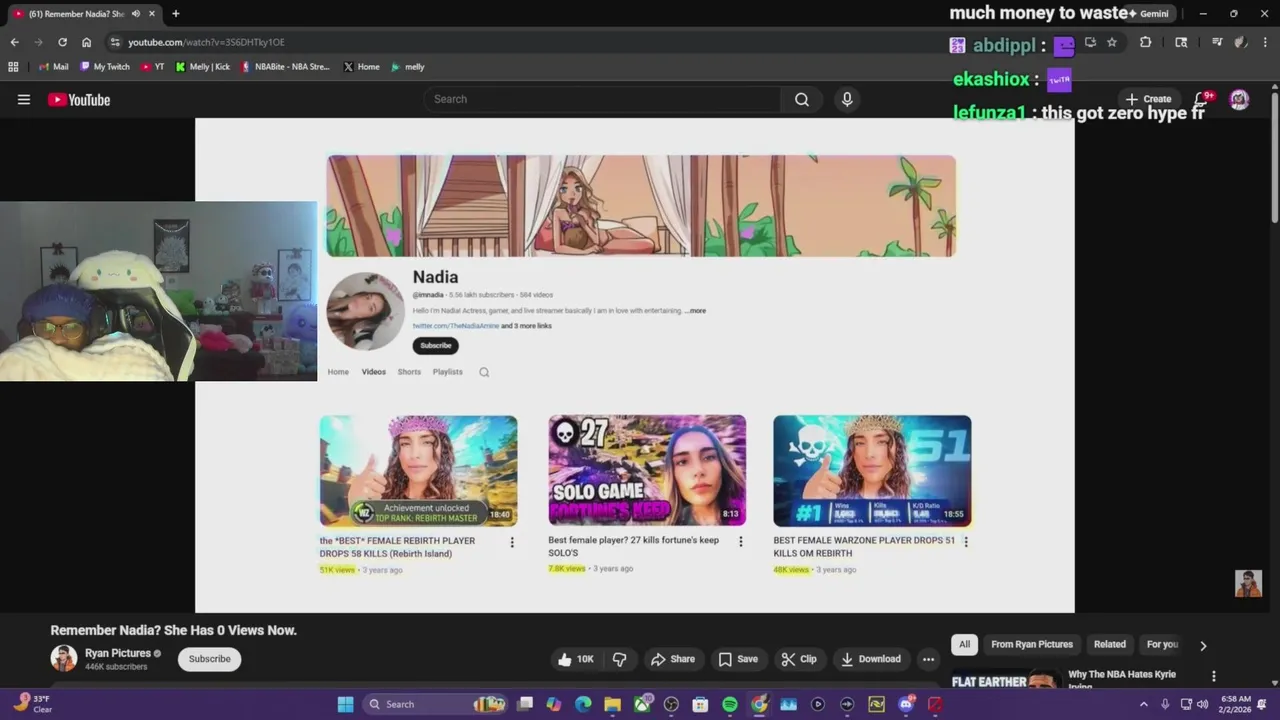Image resolution: width=1280 pixels, height=720 pixels.
Task: Close the Remember Nadia tab
Action: point(152,14)
